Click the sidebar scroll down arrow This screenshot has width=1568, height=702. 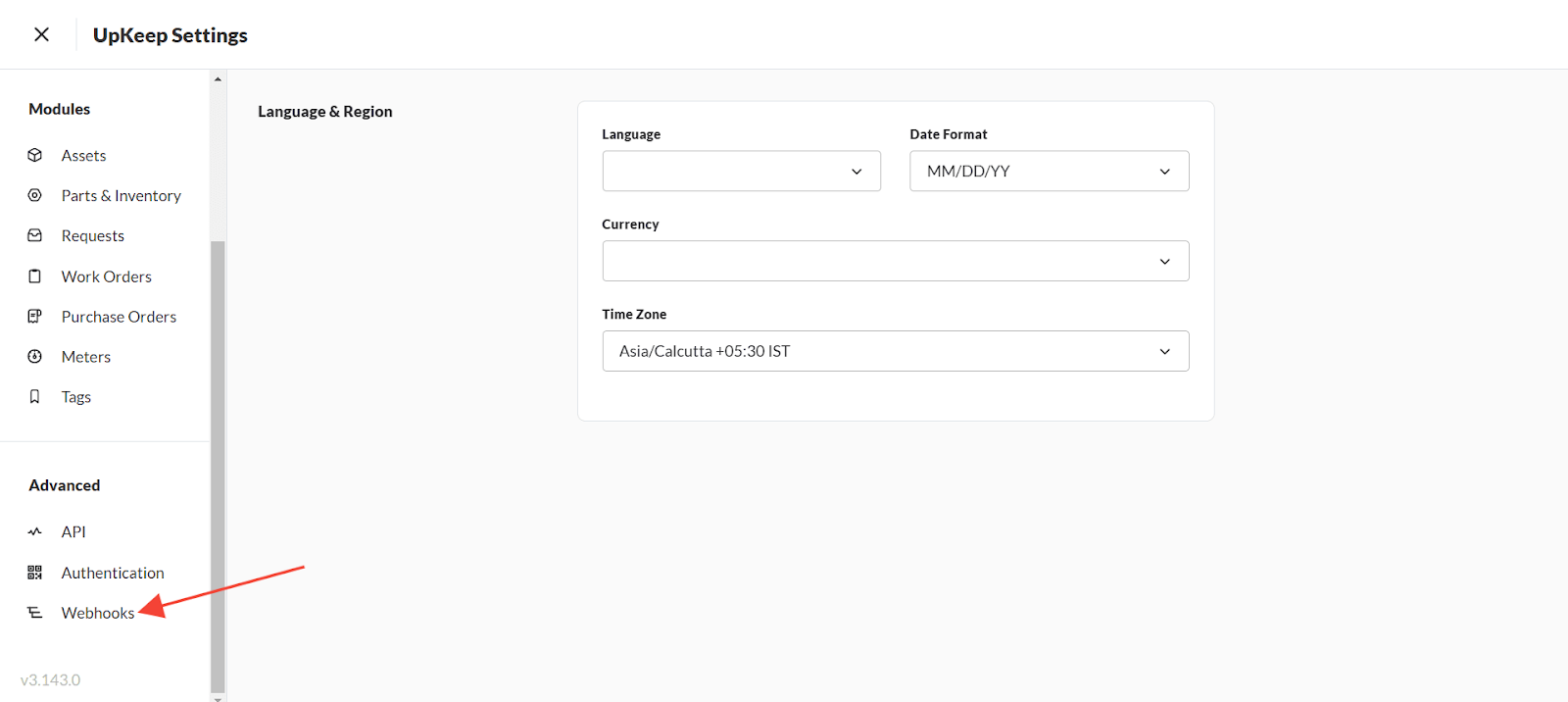click(218, 698)
